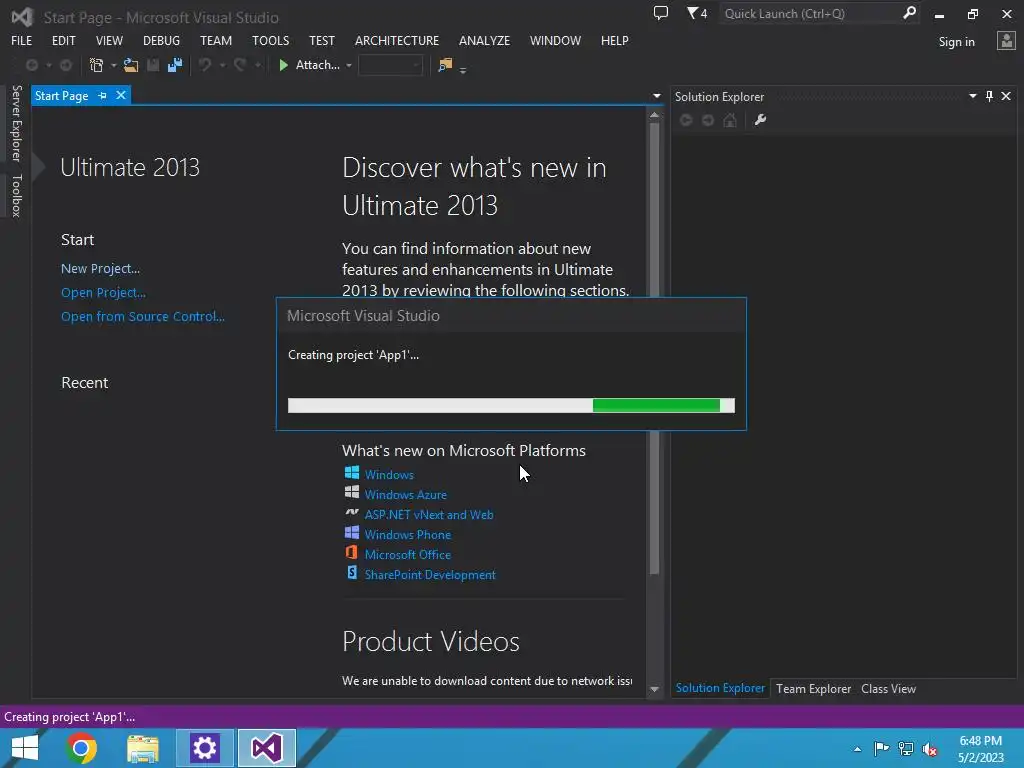
Task: Click the Undo toolbar icon
Action: click(205, 65)
